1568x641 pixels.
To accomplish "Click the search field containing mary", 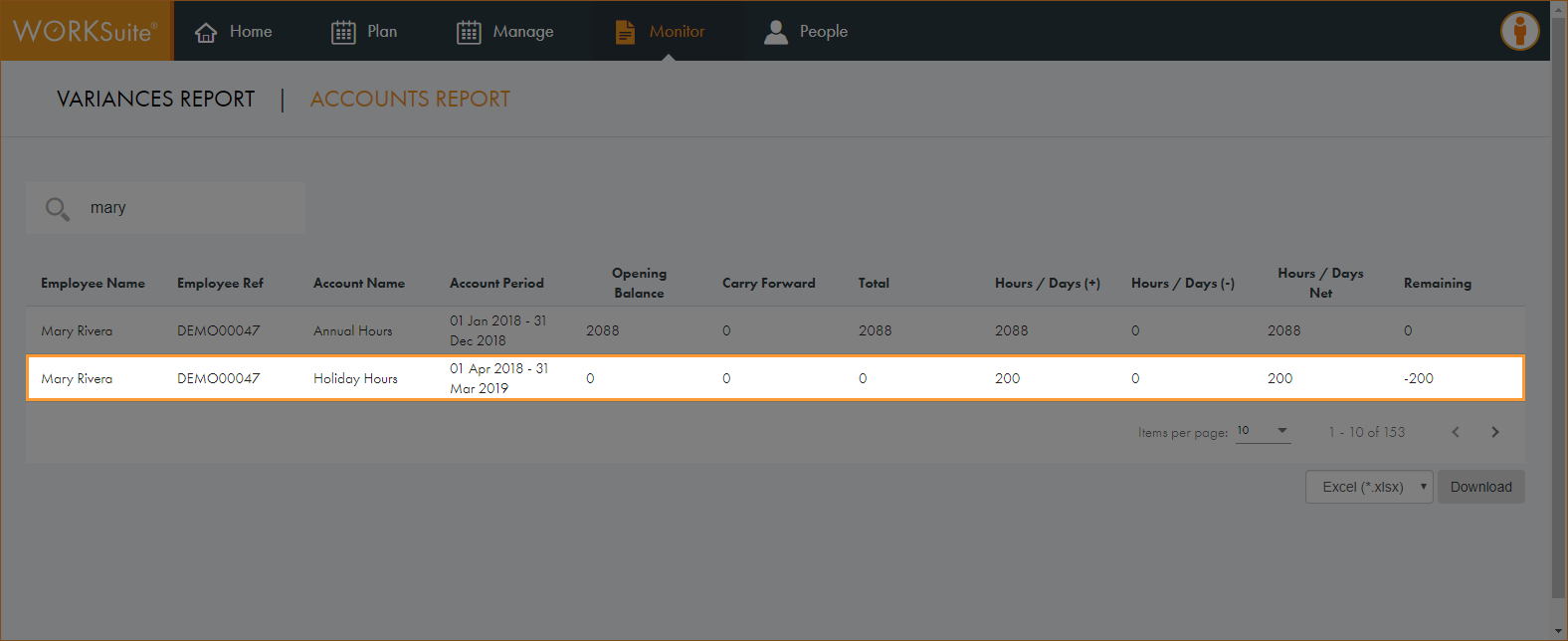I will pos(189,208).
